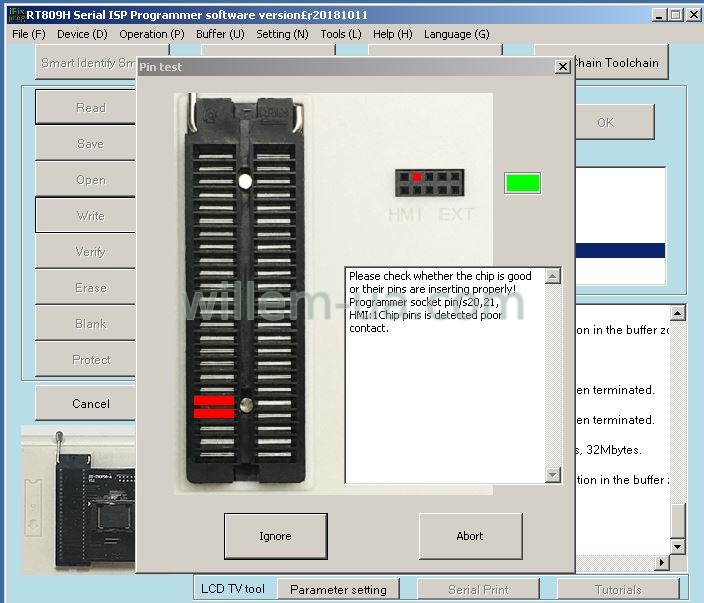Open the Device (D) menu

pyautogui.click(x=82, y=34)
